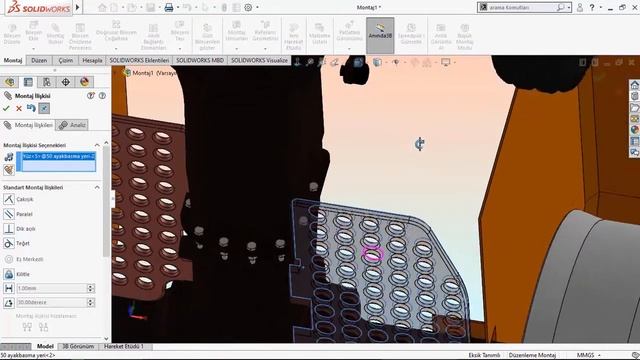Open the search type dropdown arrow
640x360 pixels.
click(569, 7)
